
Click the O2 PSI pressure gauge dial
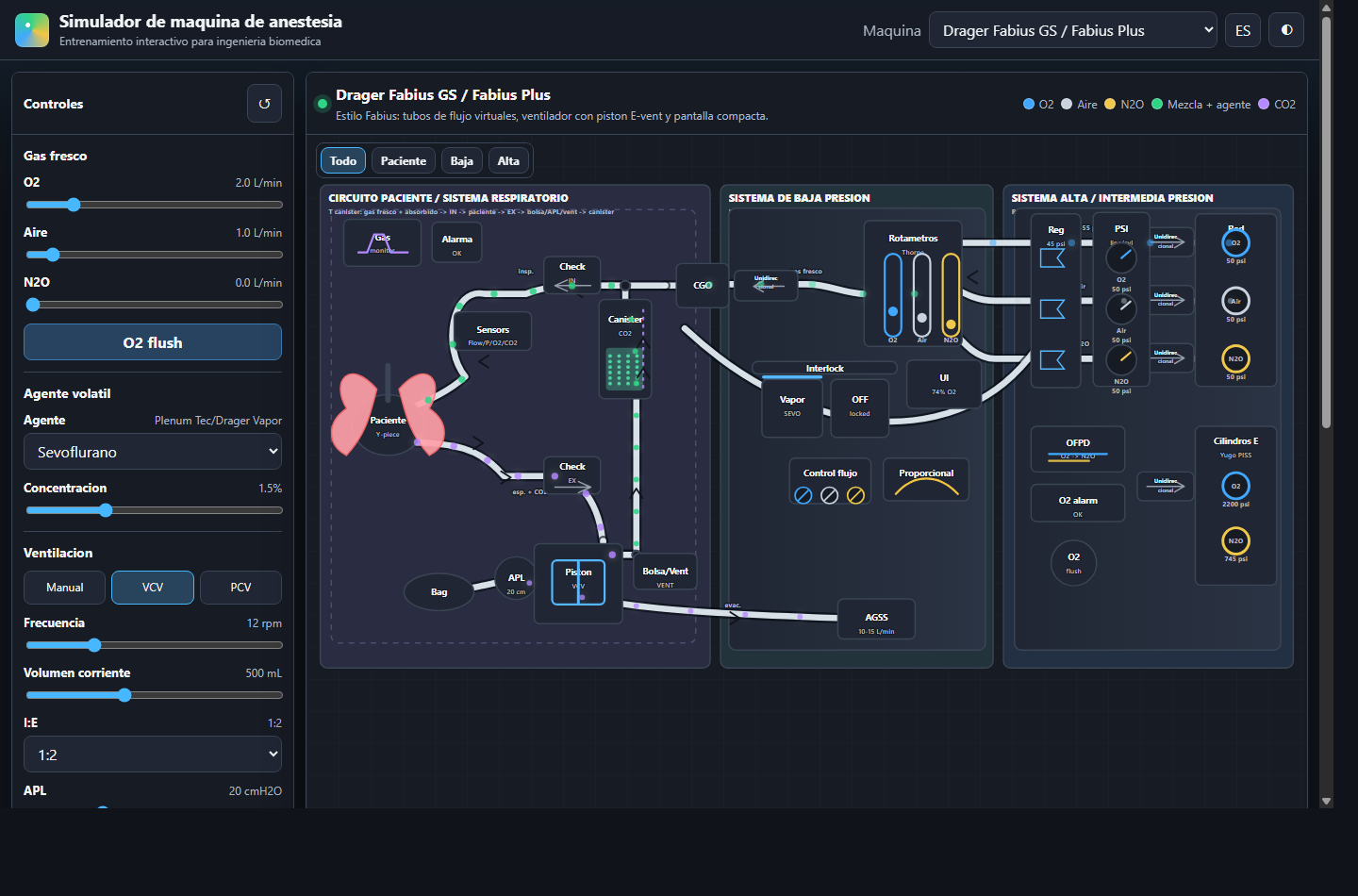coord(1121,257)
